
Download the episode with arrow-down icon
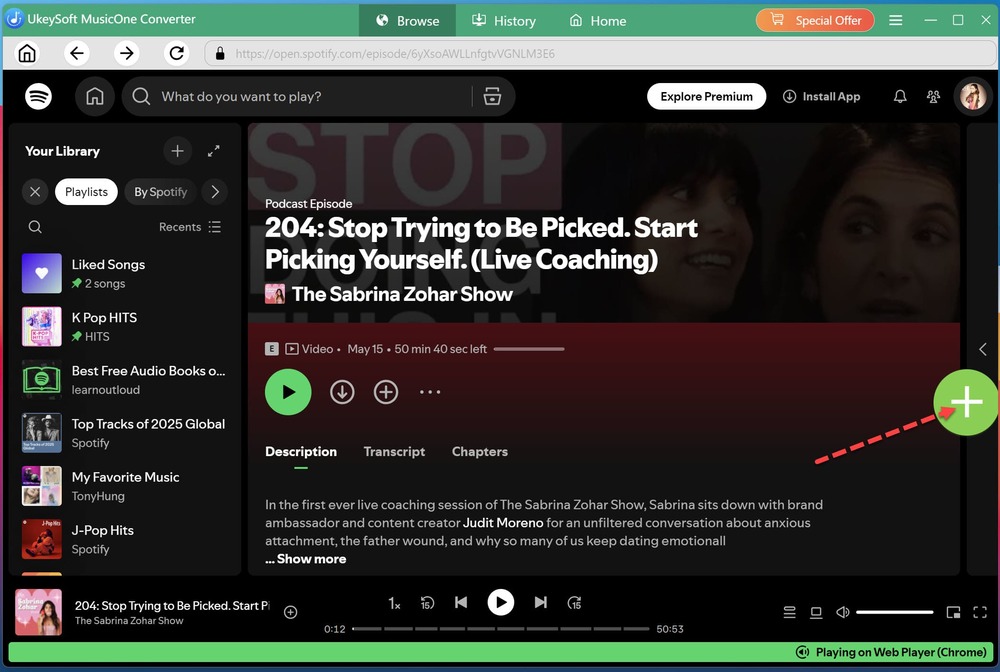(x=342, y=391)
